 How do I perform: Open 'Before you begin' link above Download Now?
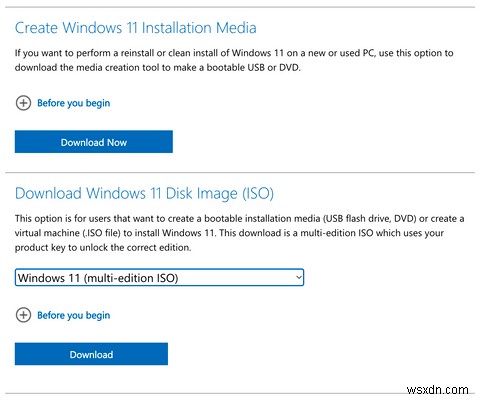click(74, 103)
